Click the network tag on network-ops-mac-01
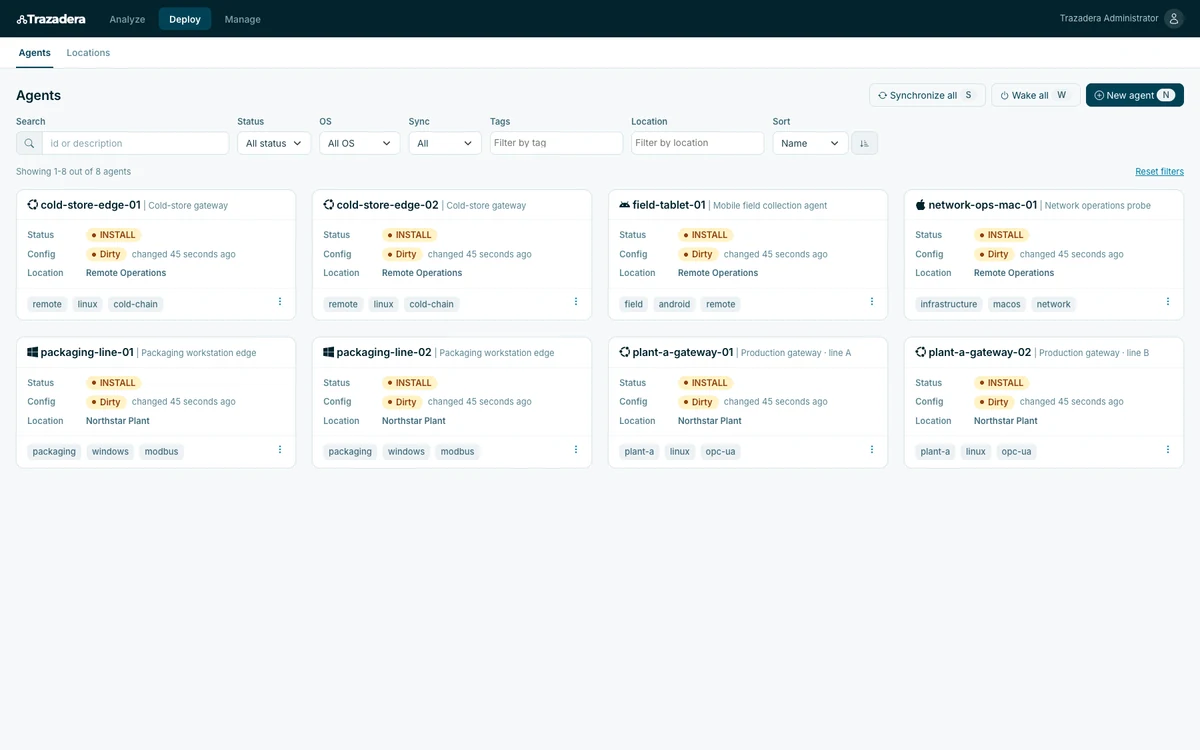This screenshot has height=750, width=1200. tap(1053, 304)
